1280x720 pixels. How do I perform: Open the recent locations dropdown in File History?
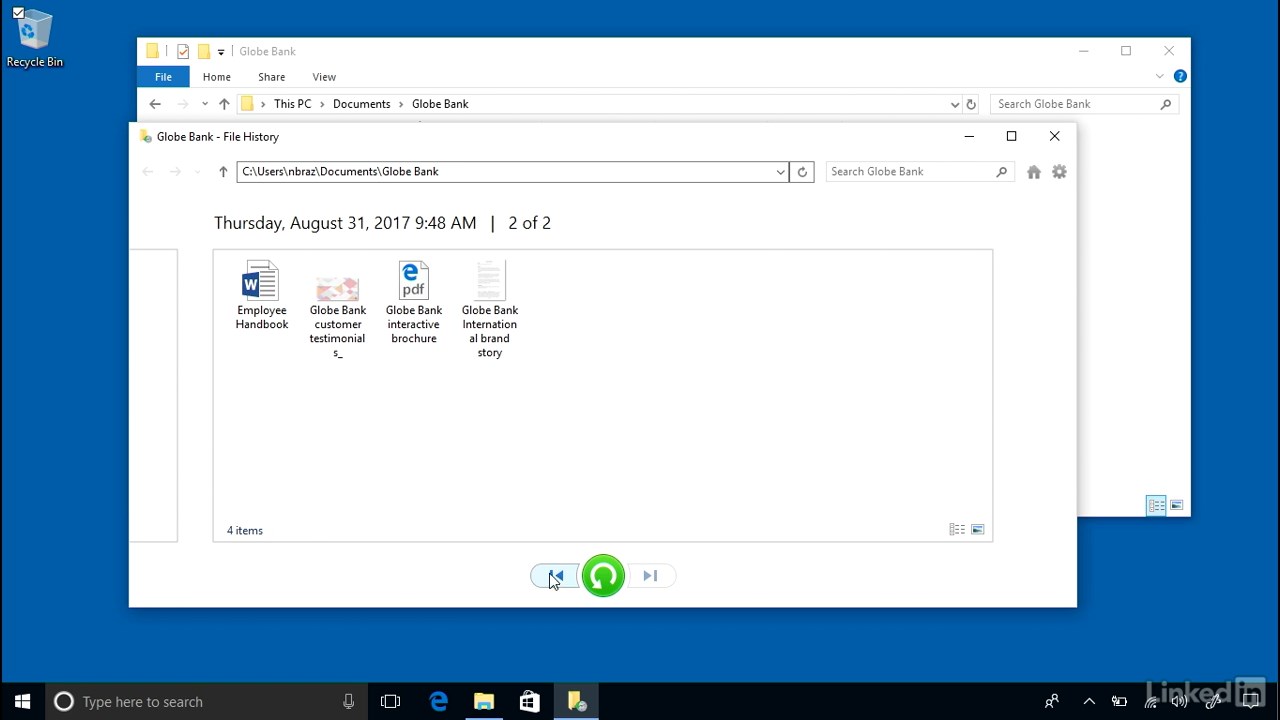tap(197, 172)
